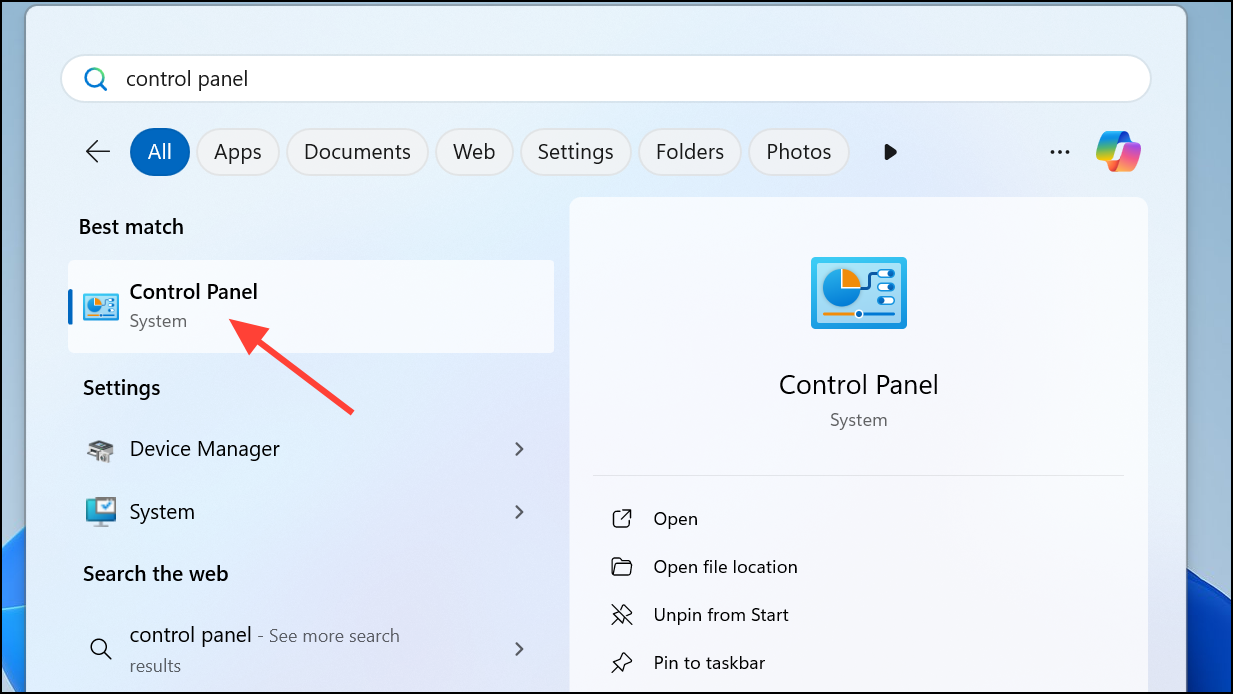Screen dimensions: 1233x694
Task: Filter results by Settings tab
Action: (575, 152)
